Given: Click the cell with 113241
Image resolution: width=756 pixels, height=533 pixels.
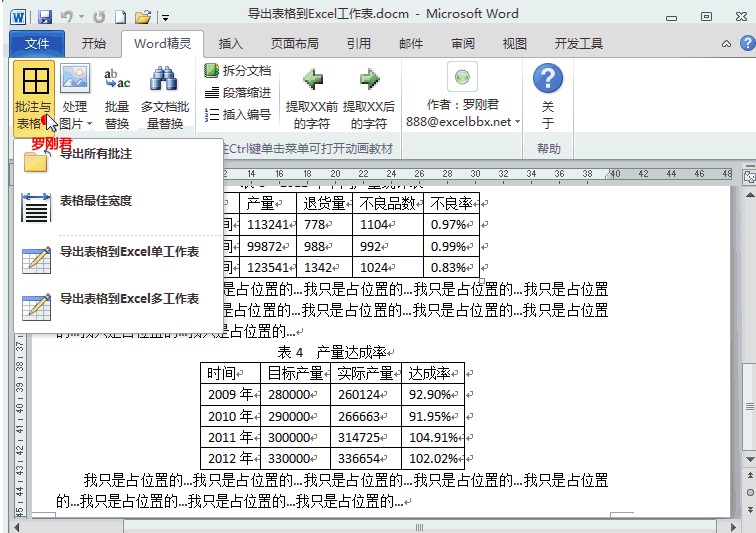Looking at the screenshot, I should point(268,225).
